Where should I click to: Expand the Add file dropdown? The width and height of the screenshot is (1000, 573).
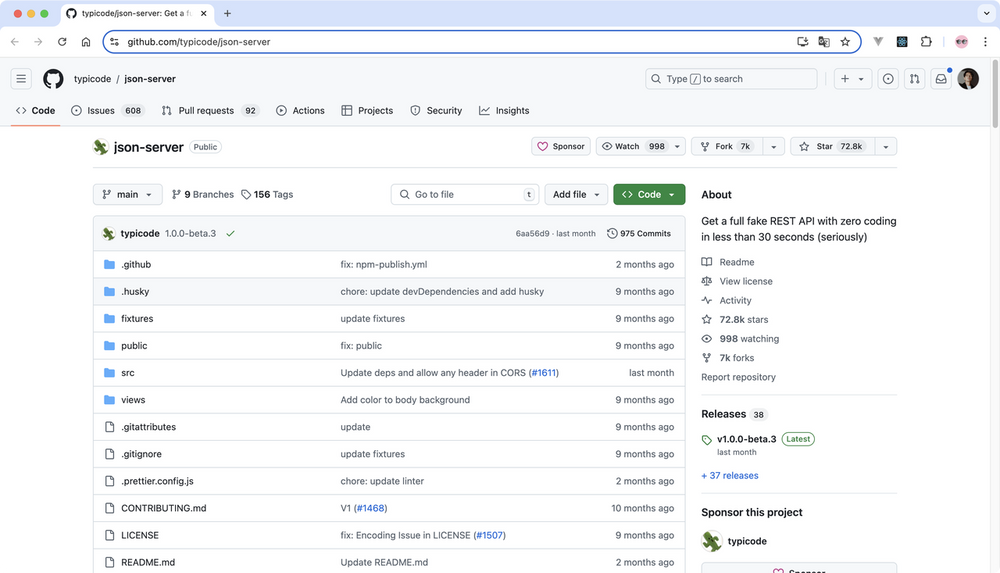click(x=576, y=194)
